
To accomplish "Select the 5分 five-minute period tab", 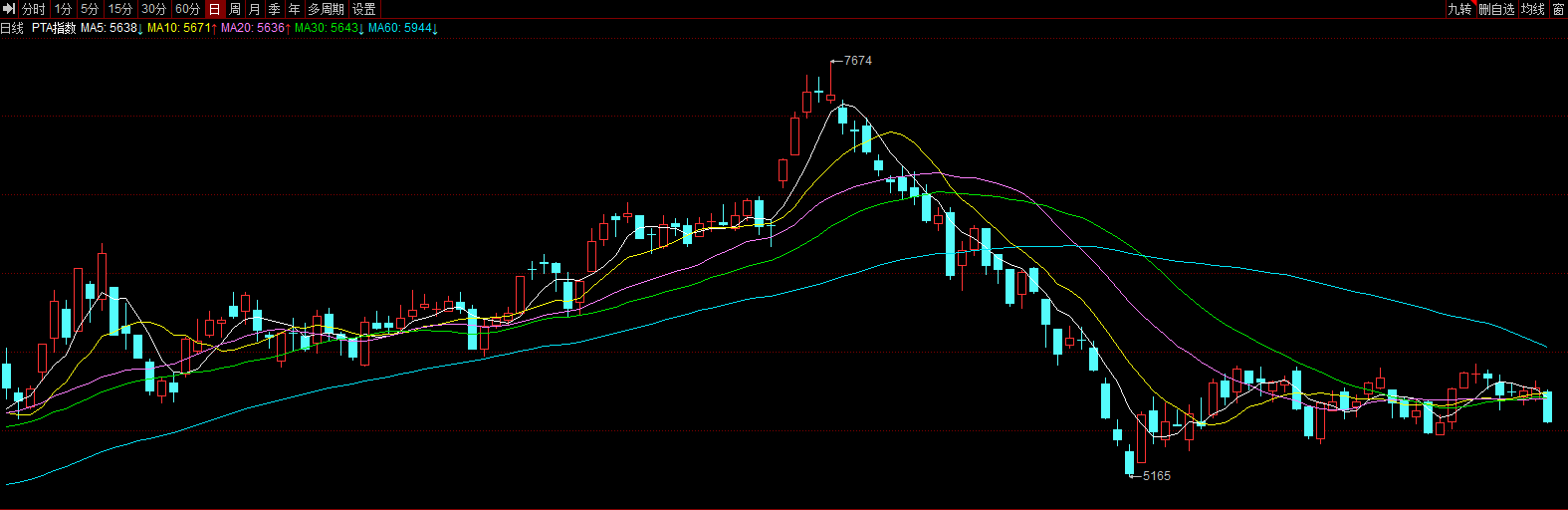I will coord(90,9).
